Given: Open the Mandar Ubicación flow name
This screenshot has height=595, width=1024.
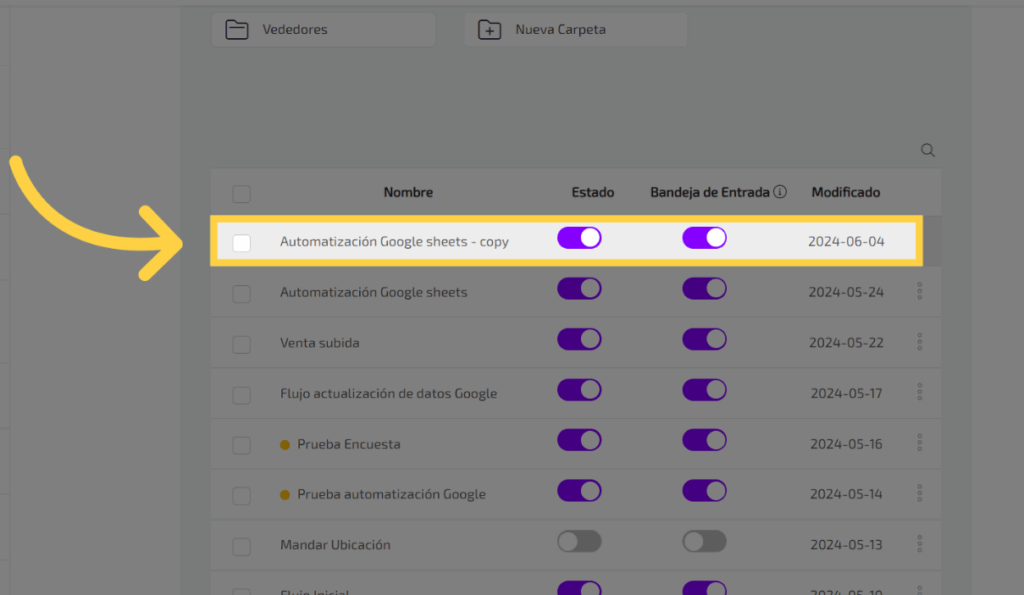Looking at the screenshot, I should tap(335, 545).
